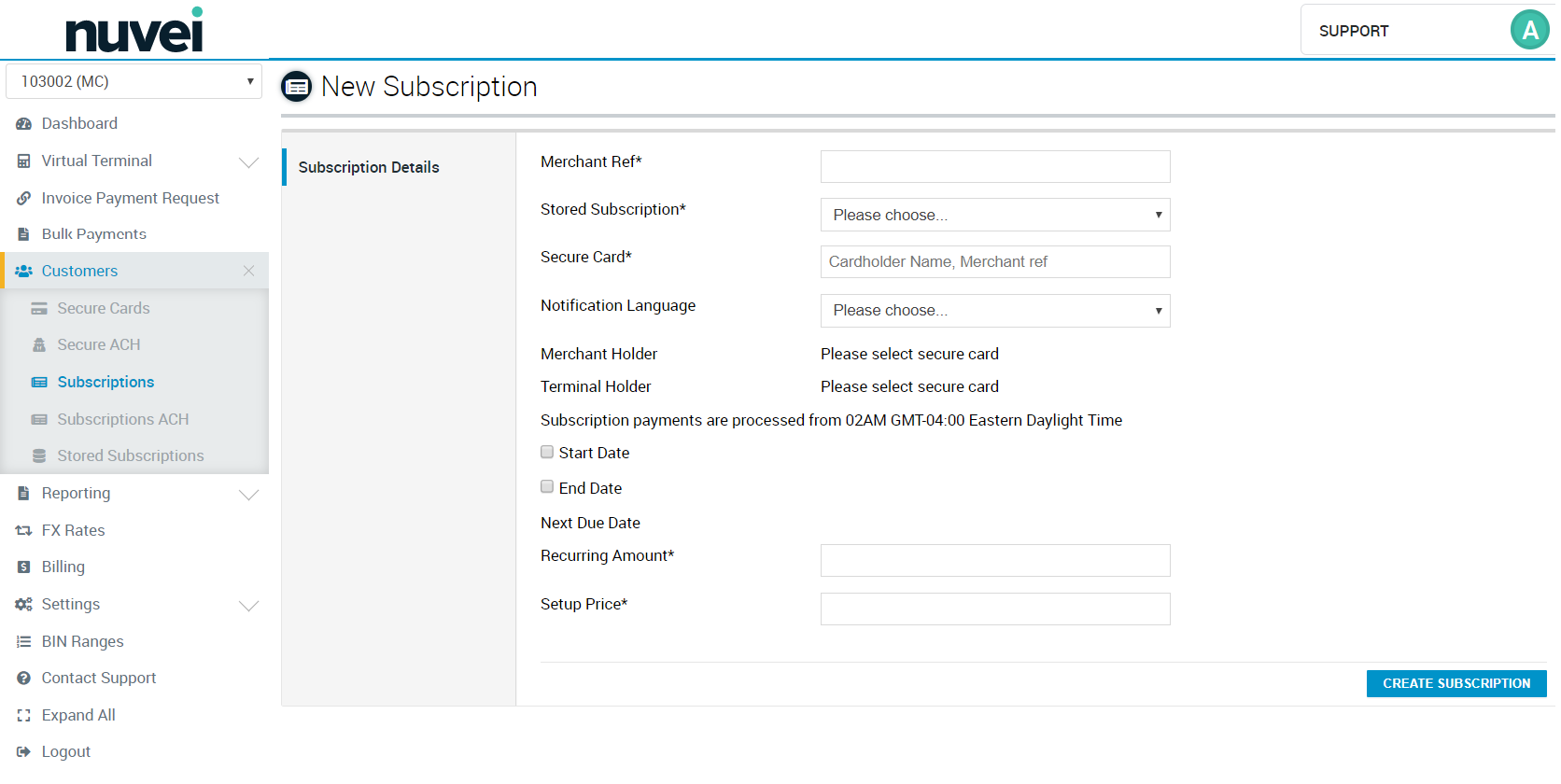Expand the Virtual Terminal menu chevron
Image resolution: width=1561 pixels, height=784 pixels.
pos(248,162)
